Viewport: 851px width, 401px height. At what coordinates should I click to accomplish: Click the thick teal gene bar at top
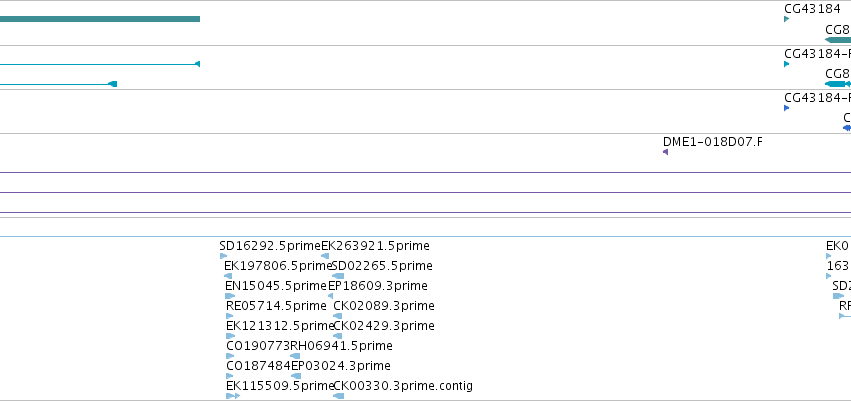coord(100,19)
